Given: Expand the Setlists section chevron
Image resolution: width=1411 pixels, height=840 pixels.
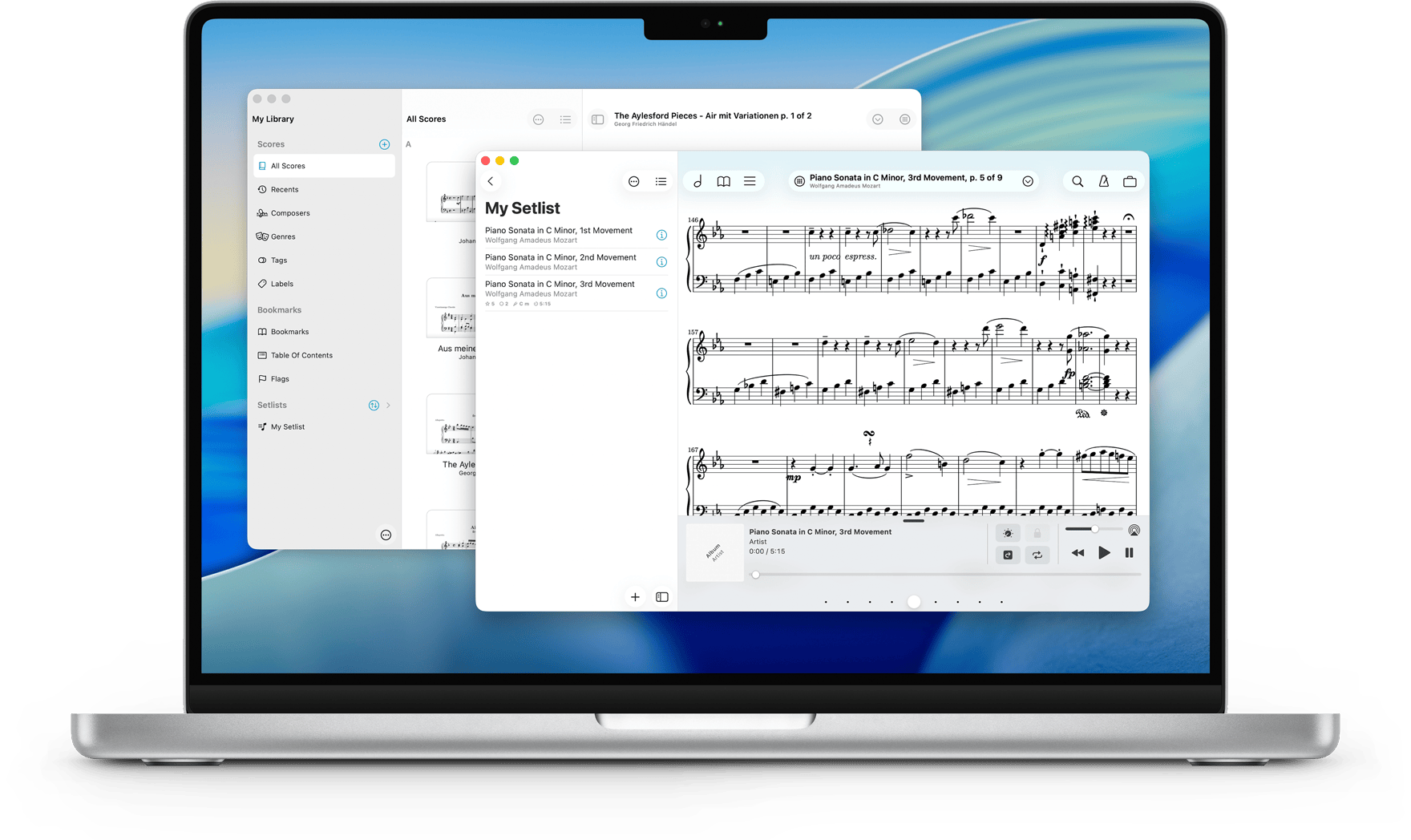Looking at the screenshot, I should click(x=389, y=406).
